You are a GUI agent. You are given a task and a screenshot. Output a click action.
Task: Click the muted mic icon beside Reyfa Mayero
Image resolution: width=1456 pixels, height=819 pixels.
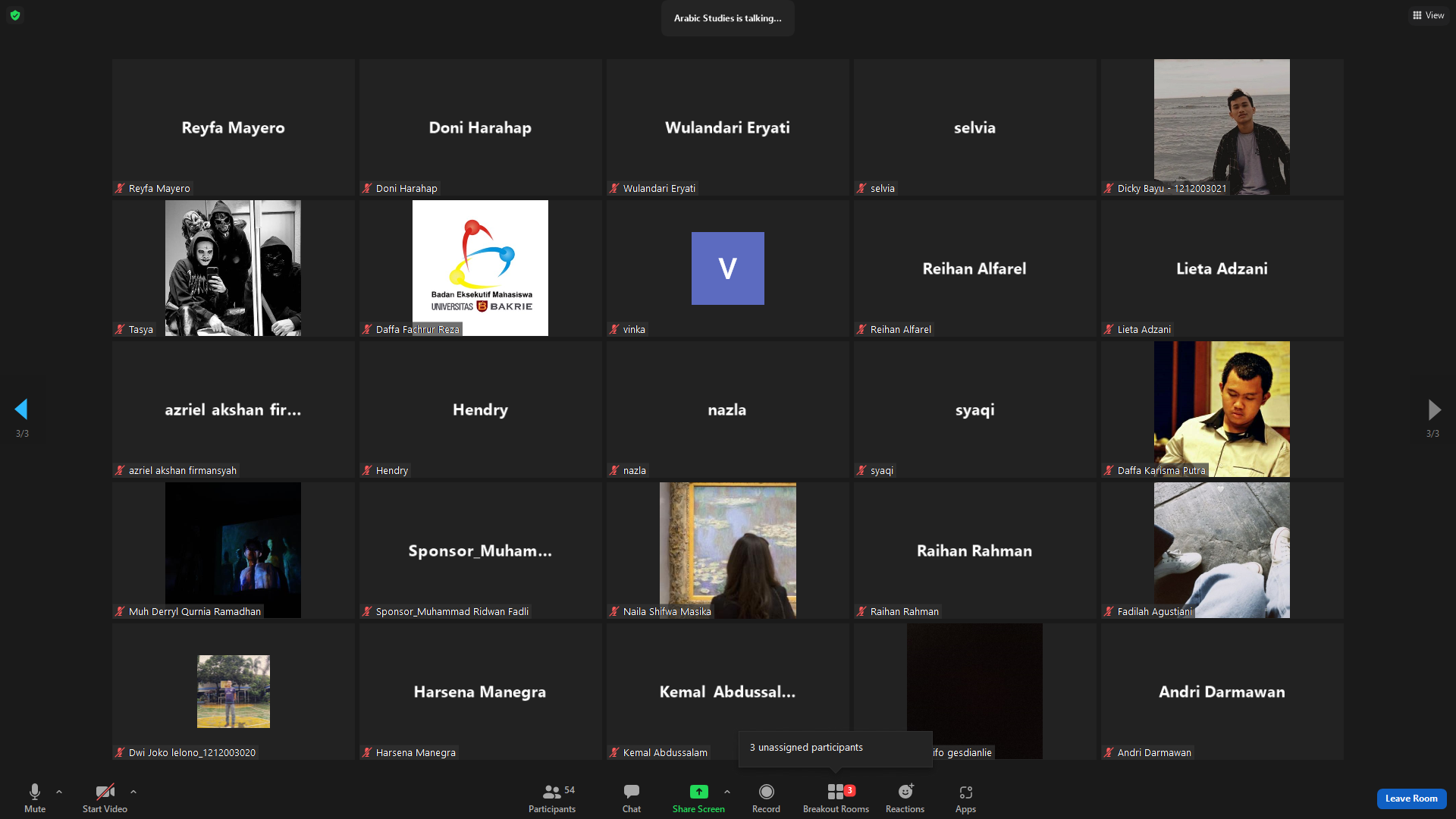pos(120,188)
